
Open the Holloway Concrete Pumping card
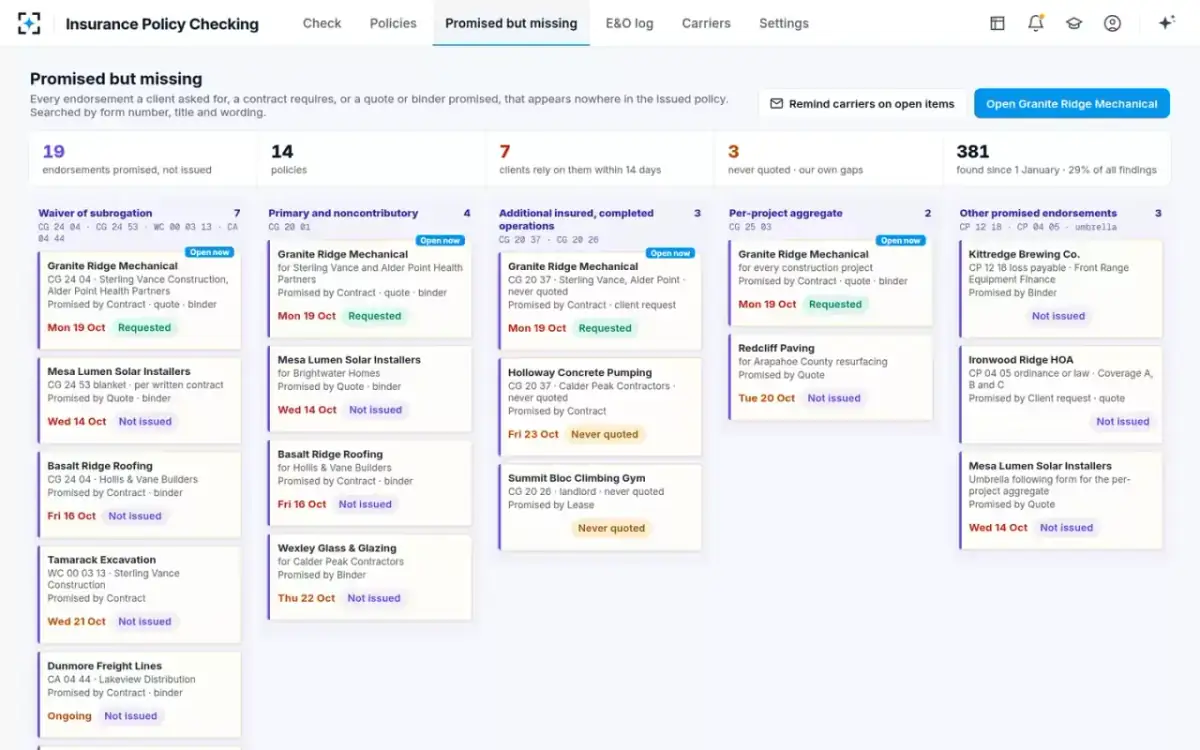[600, 405]
